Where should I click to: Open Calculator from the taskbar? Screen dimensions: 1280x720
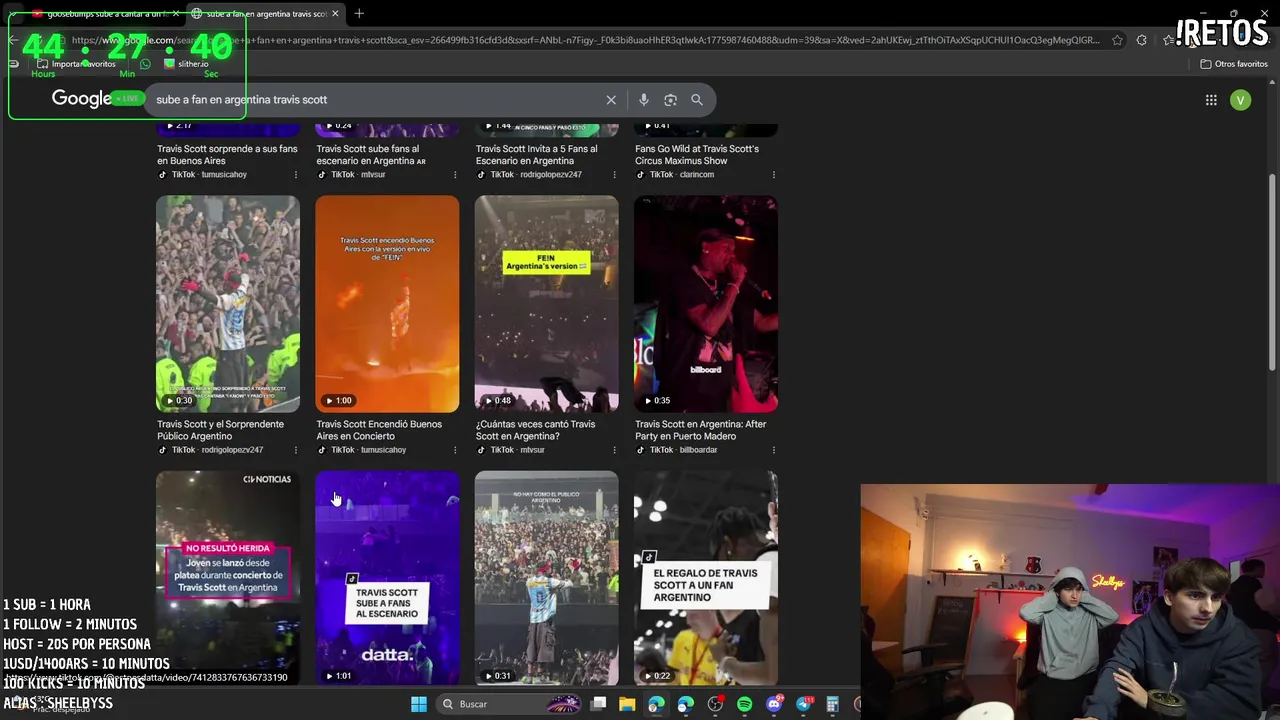[x=832, y=704]
